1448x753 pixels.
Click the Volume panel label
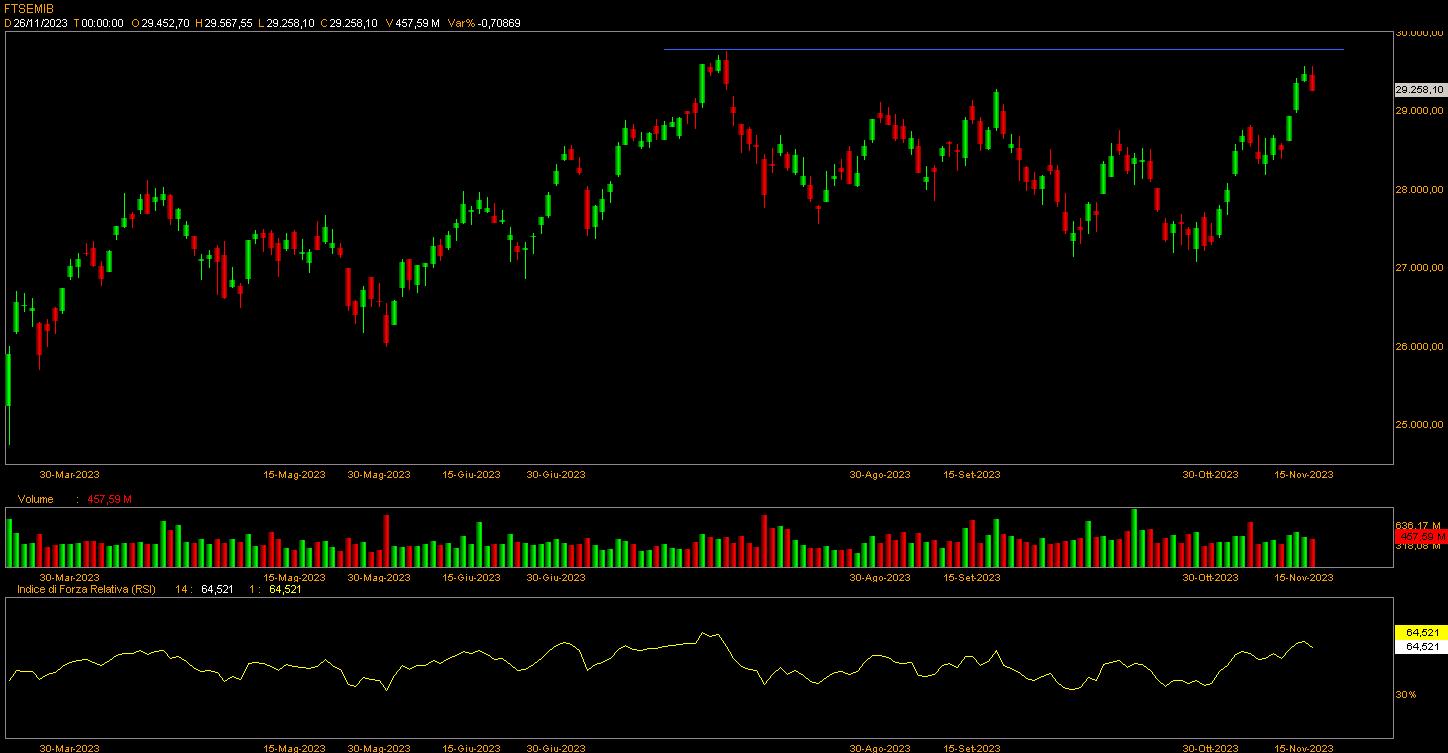click(35, 498)
